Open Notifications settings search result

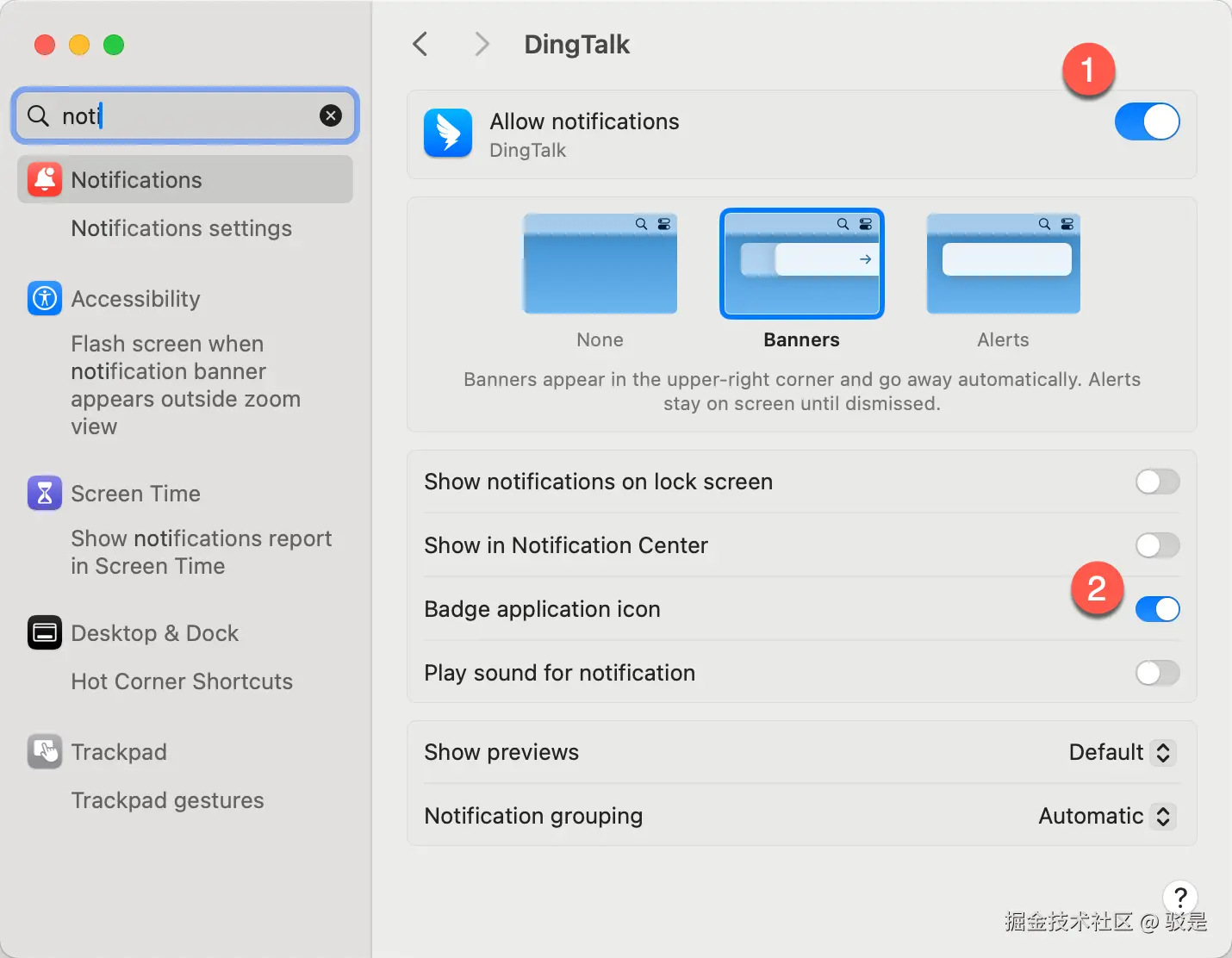point(181,228)
